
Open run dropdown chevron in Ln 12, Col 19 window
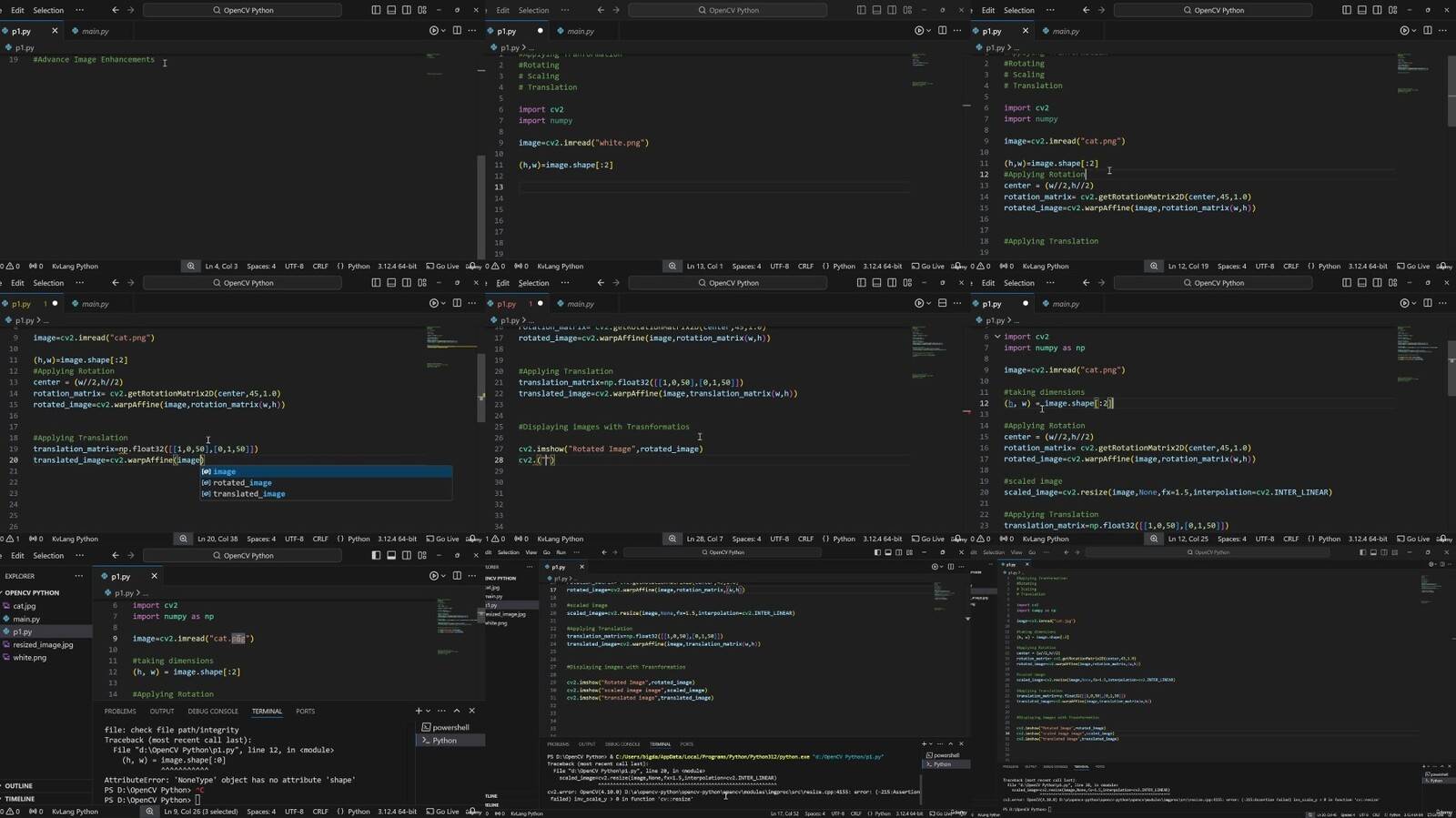[1413, 31]
